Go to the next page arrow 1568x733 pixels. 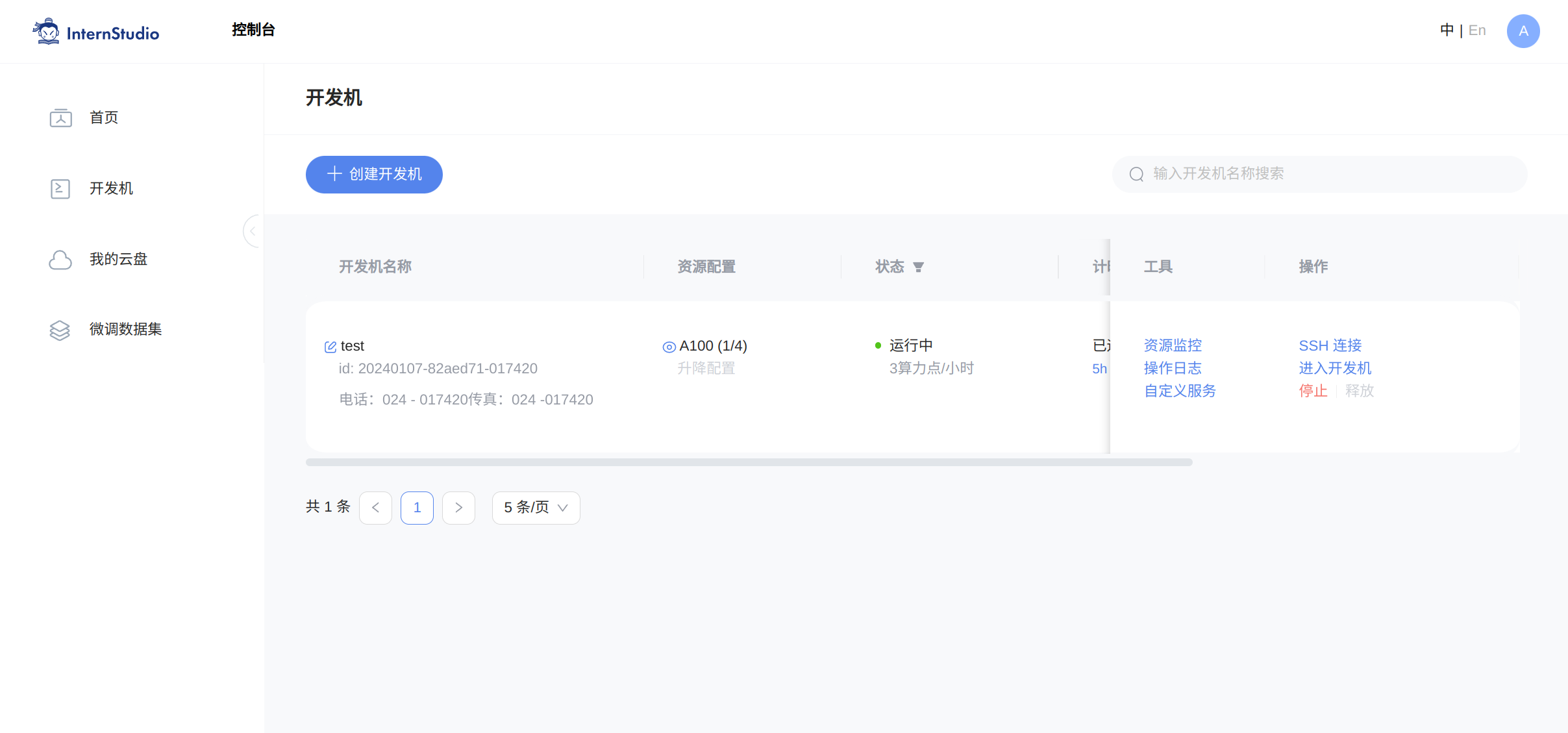point(458,508)
